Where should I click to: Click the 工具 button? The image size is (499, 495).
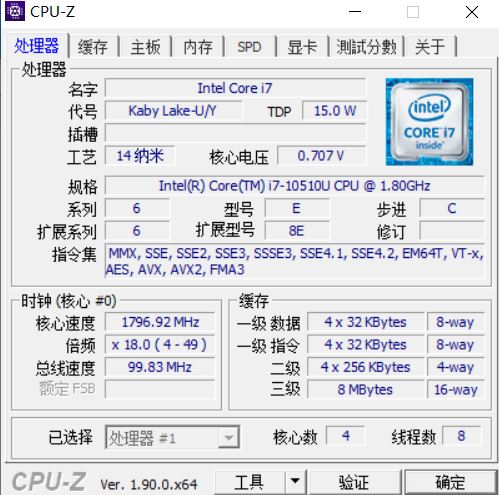point(249,482)
